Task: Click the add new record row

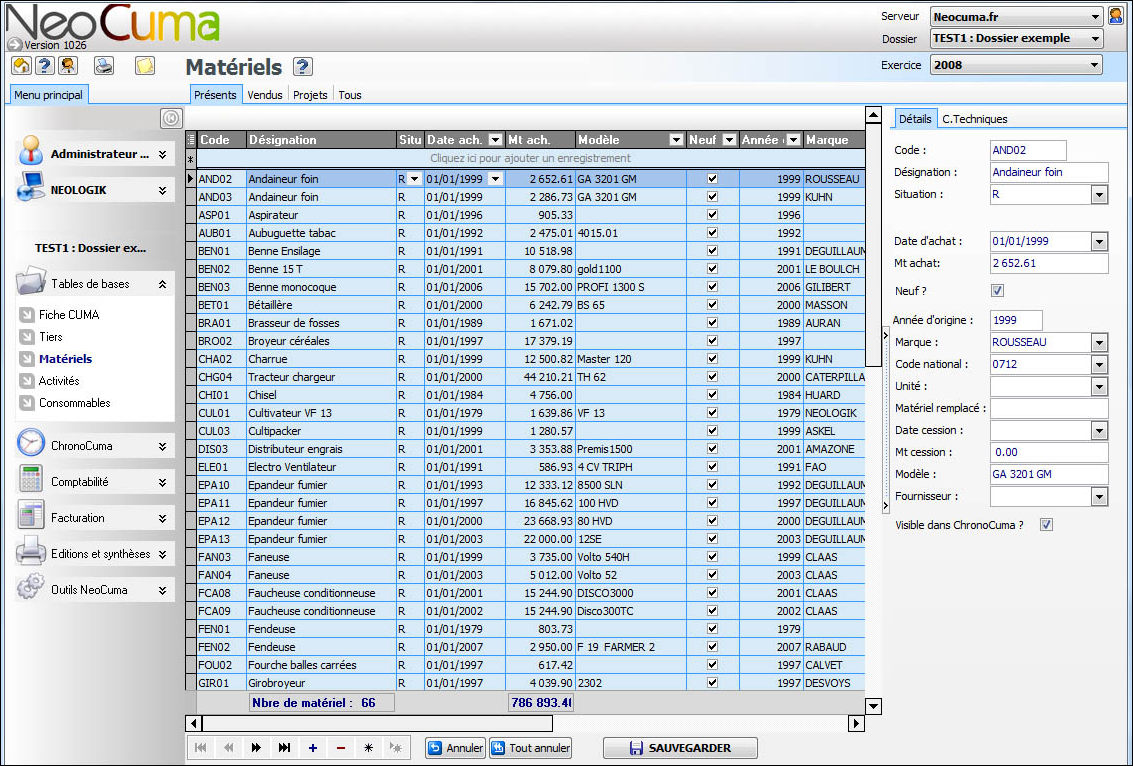Action: (x=530, y=158)
